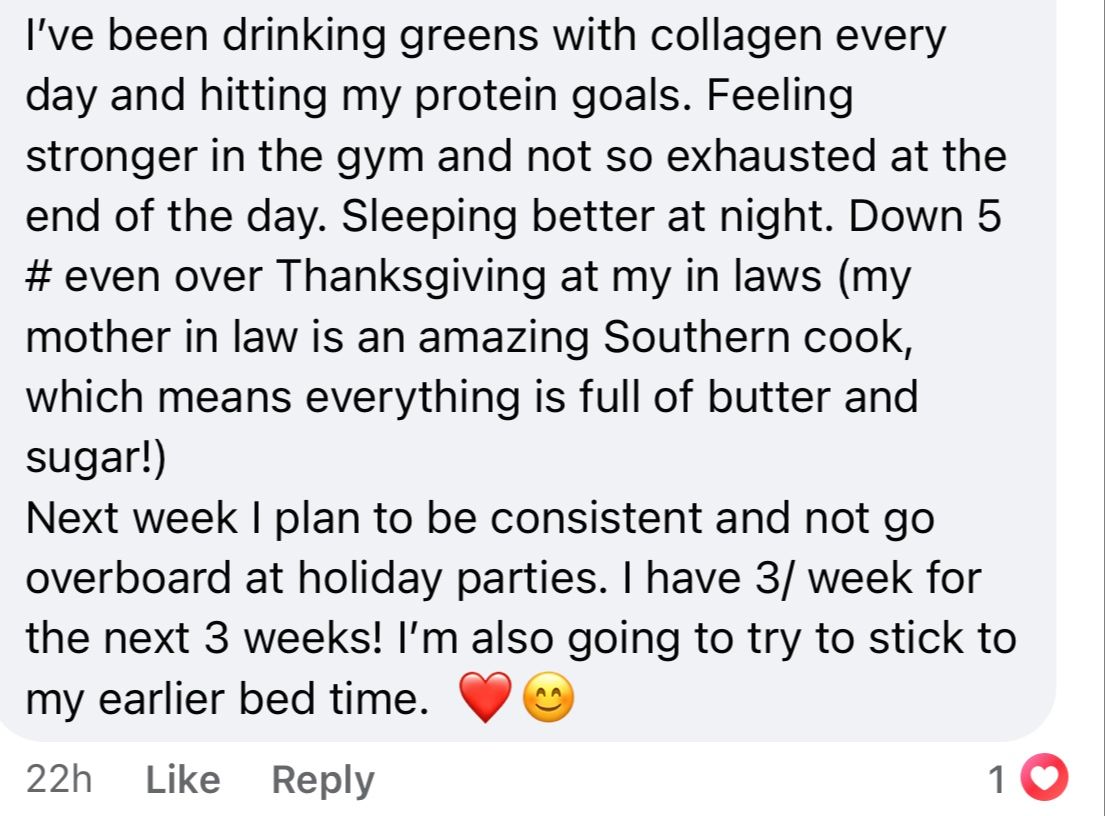
Task: Click 'Next week' at paragraph start
Action: pyautogui.click(x=131, y=518)
